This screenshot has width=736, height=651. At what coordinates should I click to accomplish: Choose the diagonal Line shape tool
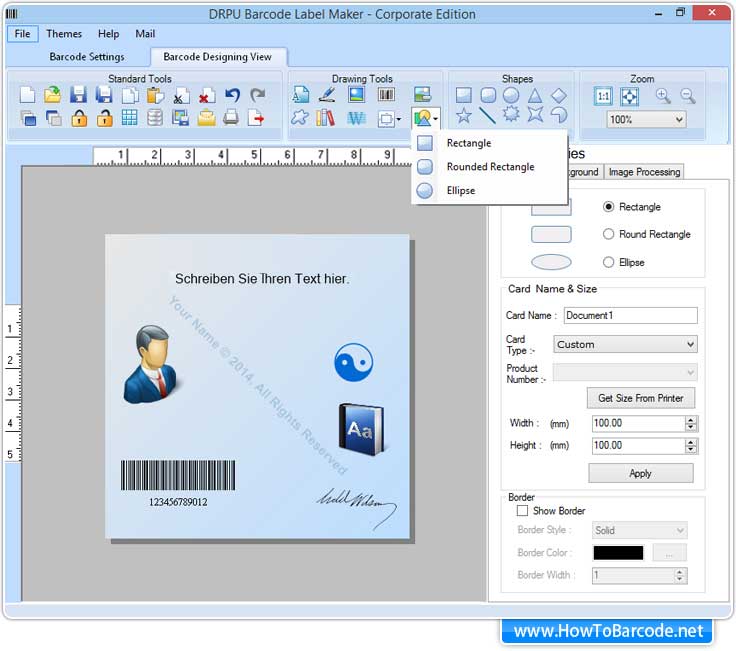pos(487,115)
